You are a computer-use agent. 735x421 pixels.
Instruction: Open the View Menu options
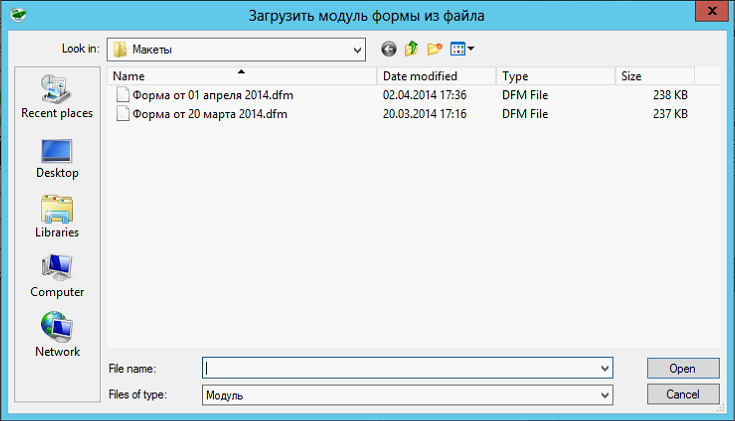coord(462,48)
